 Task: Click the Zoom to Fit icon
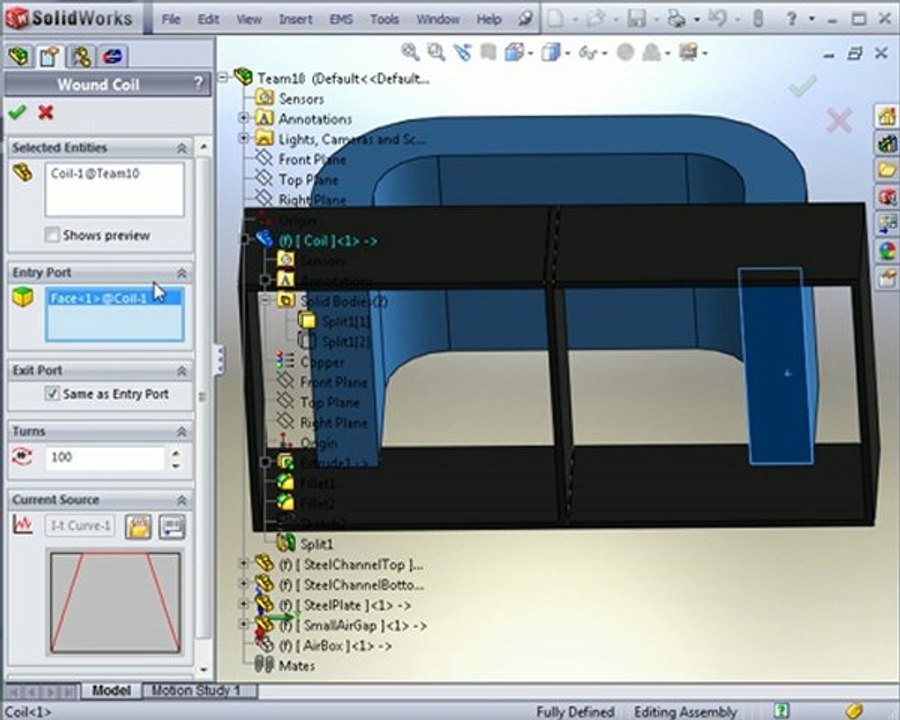(x=410, y=52)
